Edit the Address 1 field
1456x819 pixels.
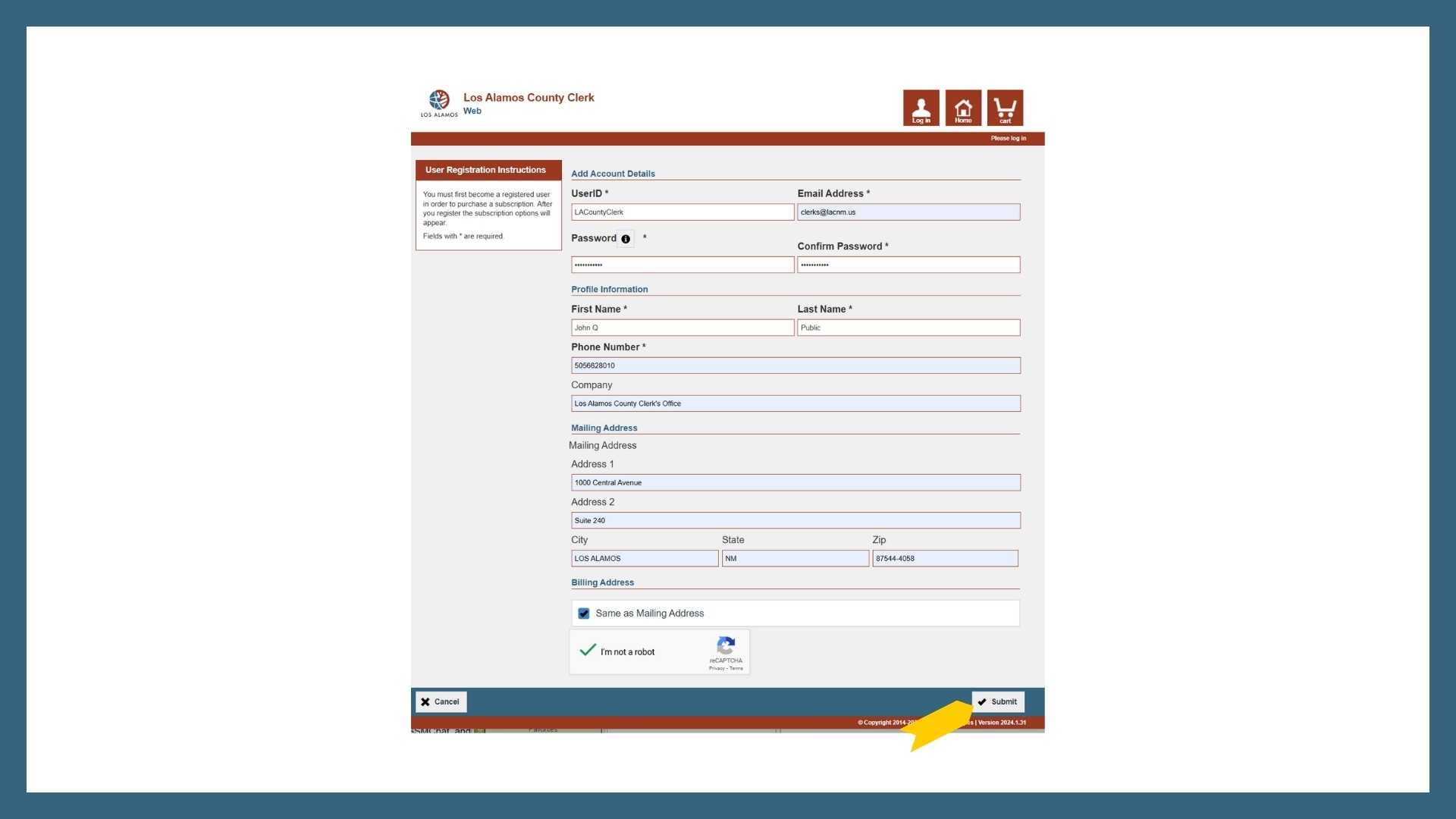coord(795,482)
